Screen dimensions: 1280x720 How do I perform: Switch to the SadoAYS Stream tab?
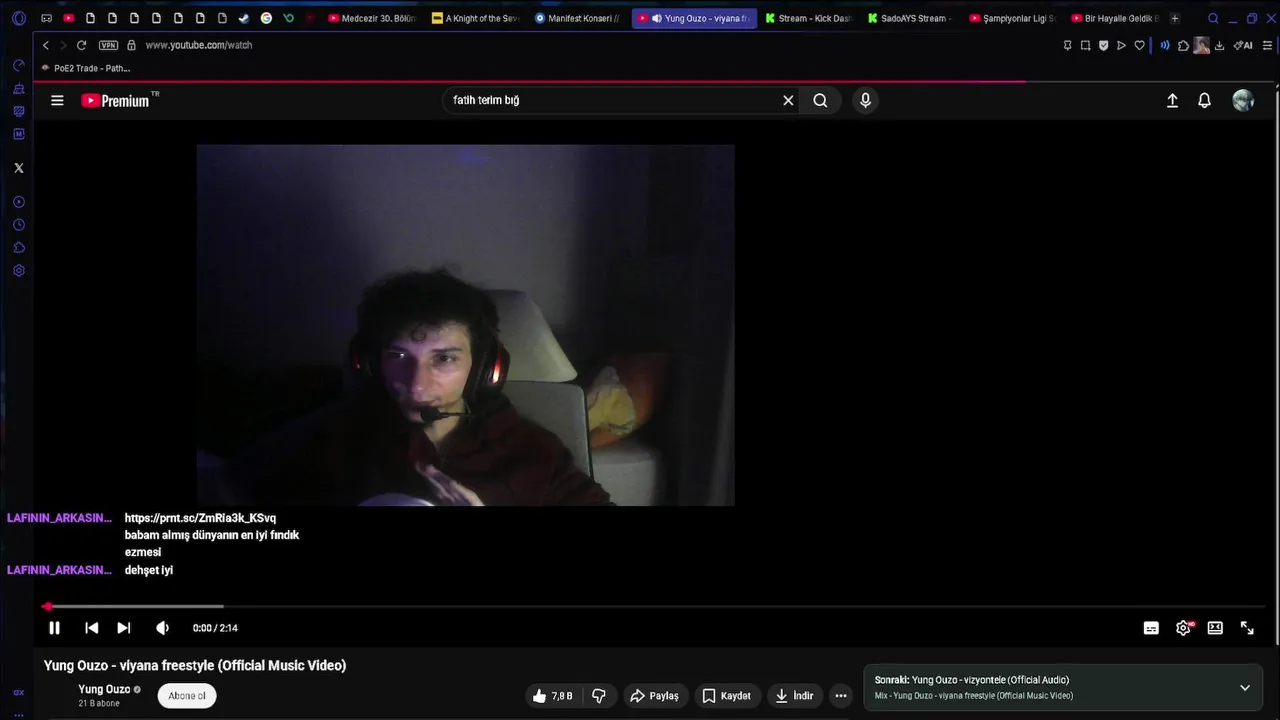(910, 18)
